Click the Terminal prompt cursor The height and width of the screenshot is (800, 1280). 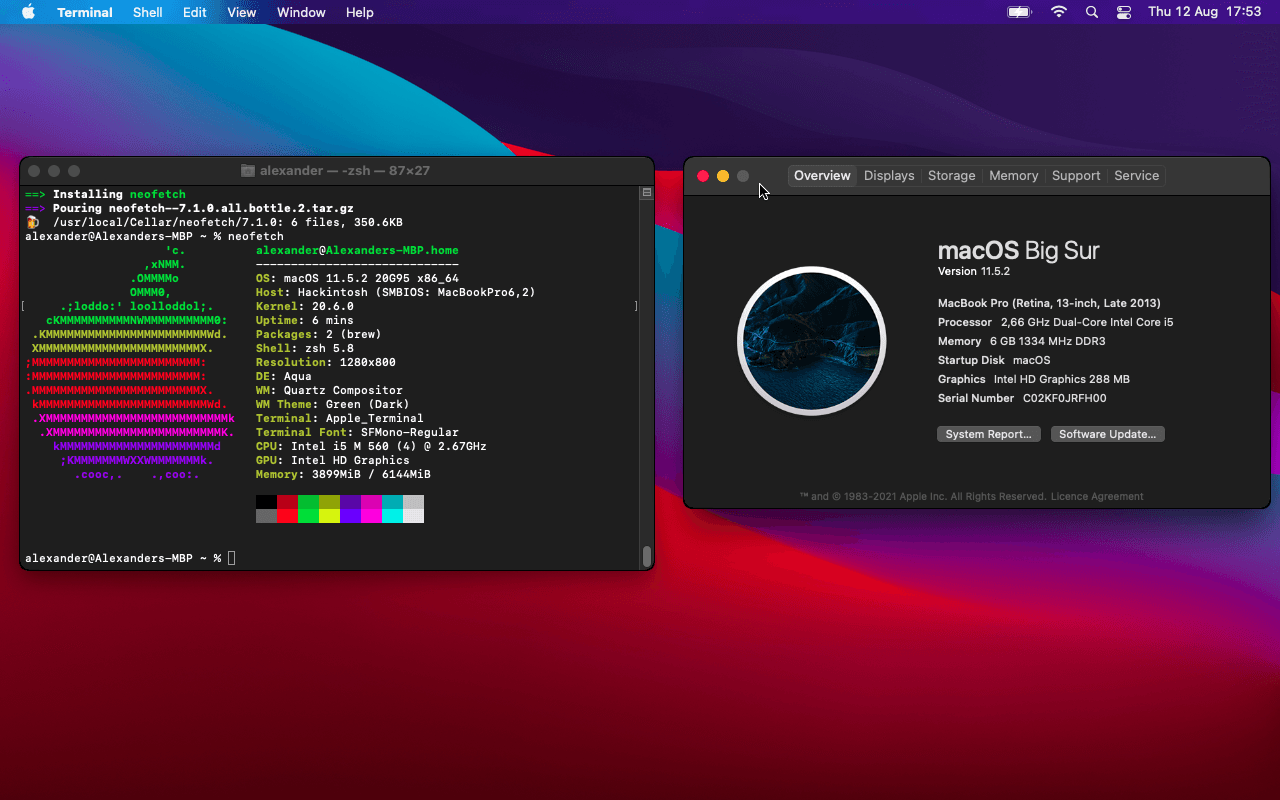pos(232,558)
